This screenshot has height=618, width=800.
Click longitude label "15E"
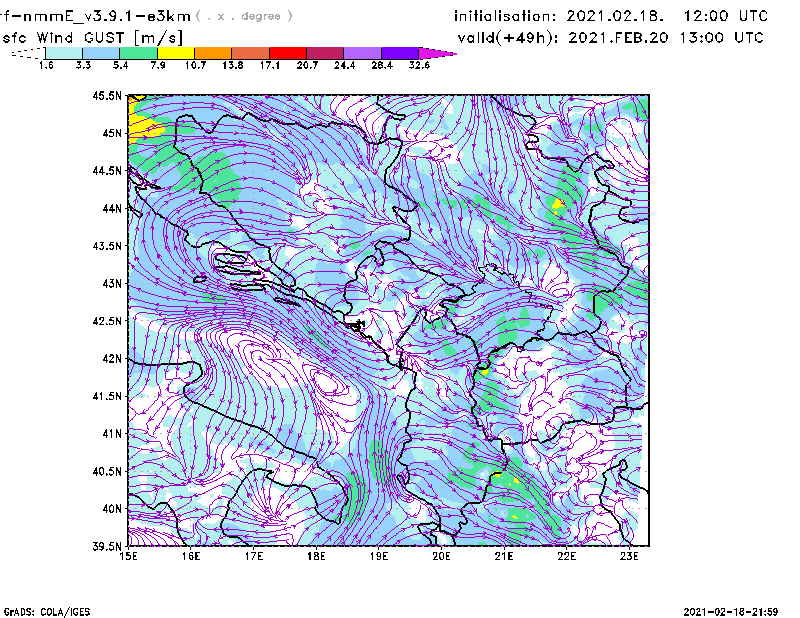click(x=128, y=556)
